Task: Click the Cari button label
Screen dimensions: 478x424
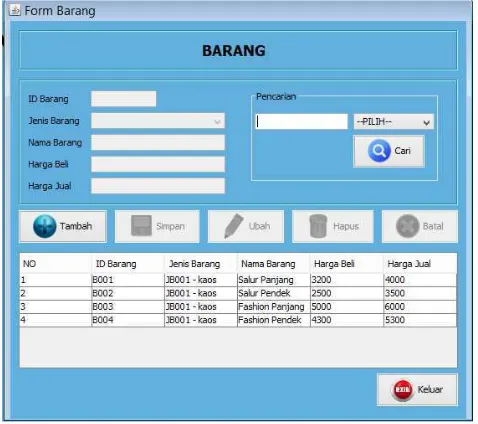Action: coord(402,151)
